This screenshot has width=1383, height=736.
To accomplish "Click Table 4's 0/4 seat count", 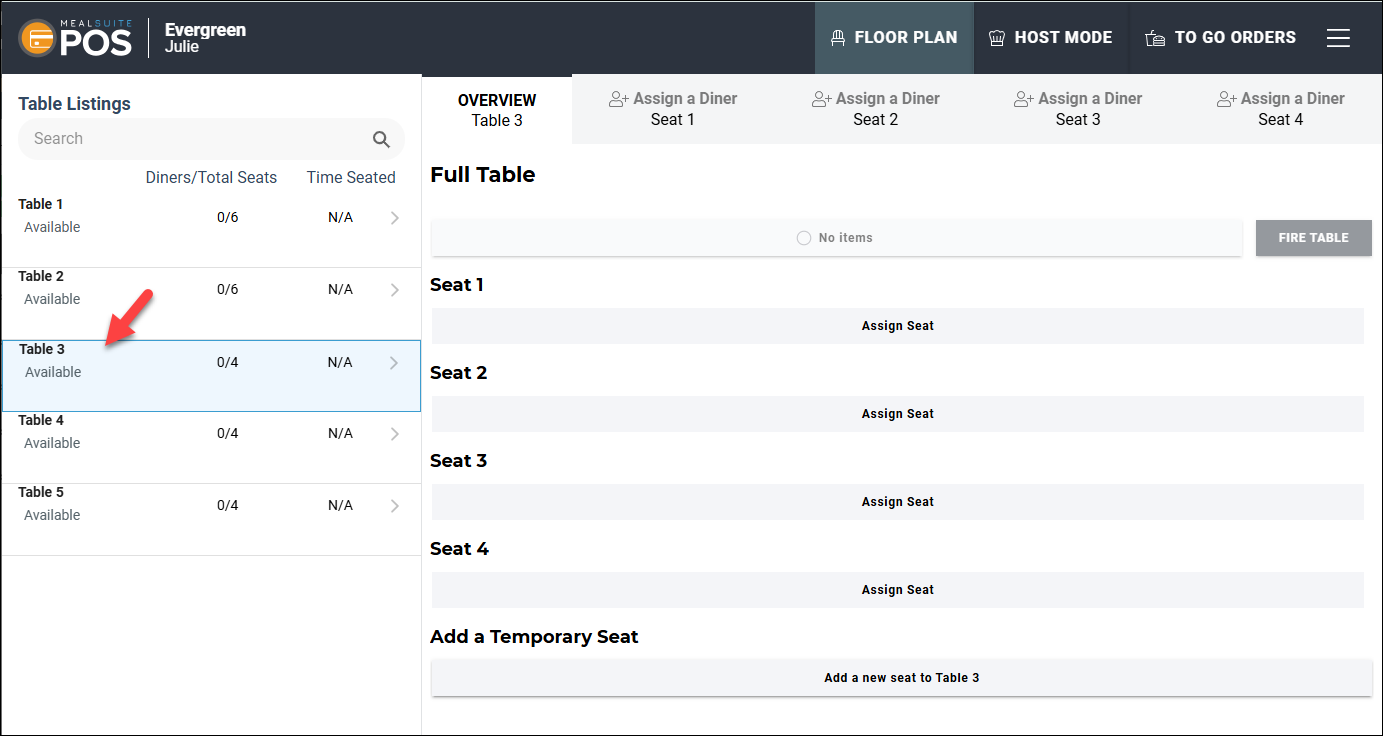I will (x=228, y=434).
